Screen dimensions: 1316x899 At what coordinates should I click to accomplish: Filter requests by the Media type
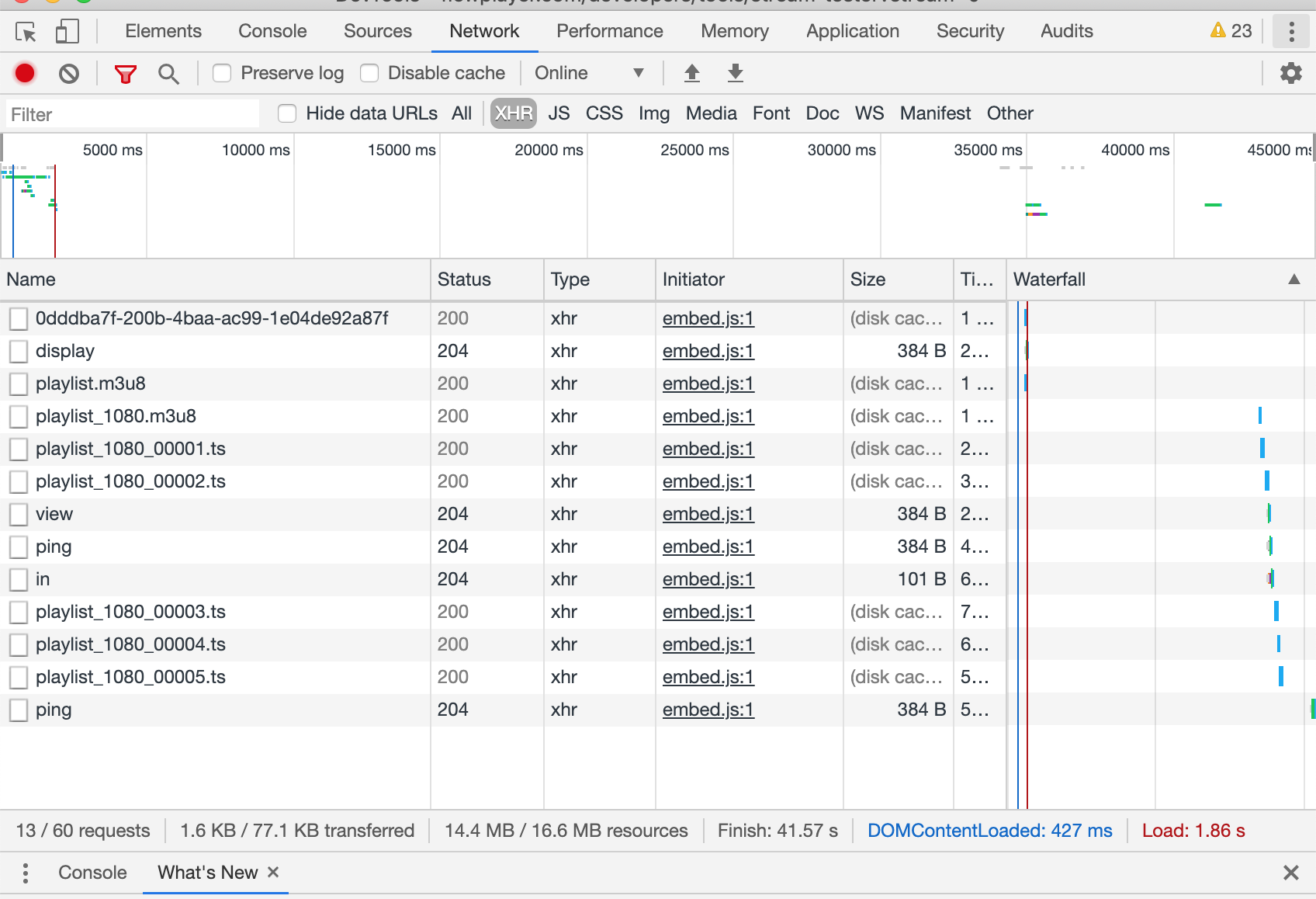pos(711,113)
